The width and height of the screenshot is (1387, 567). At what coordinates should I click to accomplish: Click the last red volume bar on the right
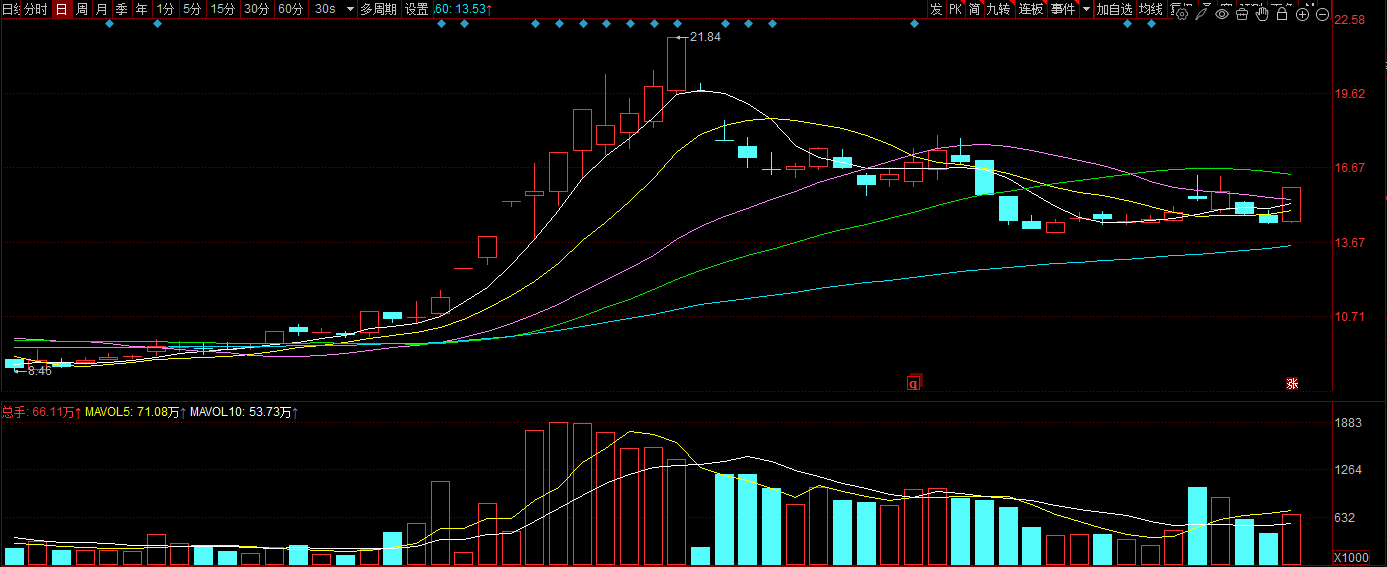1291,540
